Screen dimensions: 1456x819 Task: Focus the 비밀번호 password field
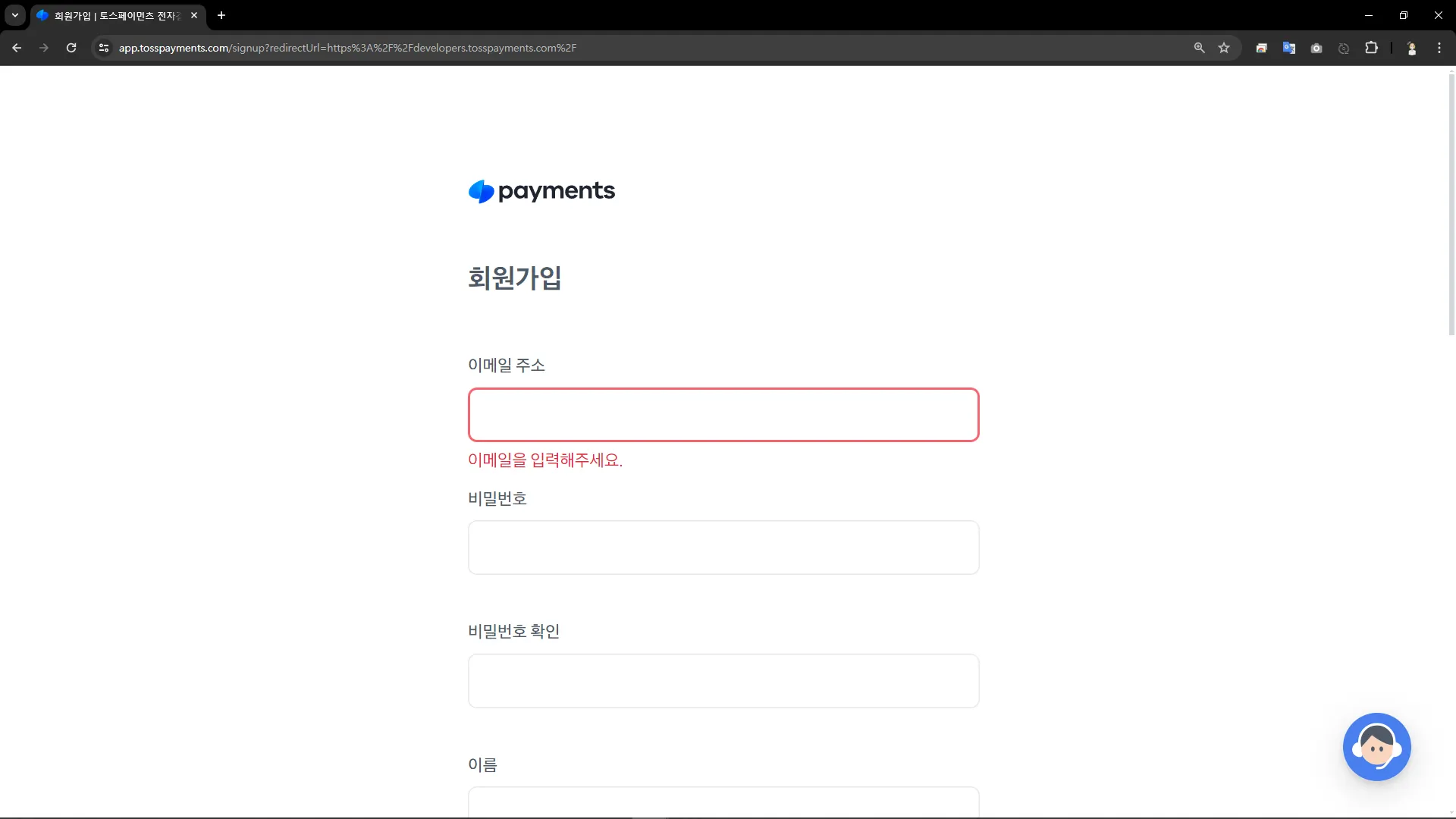(723, 548)
